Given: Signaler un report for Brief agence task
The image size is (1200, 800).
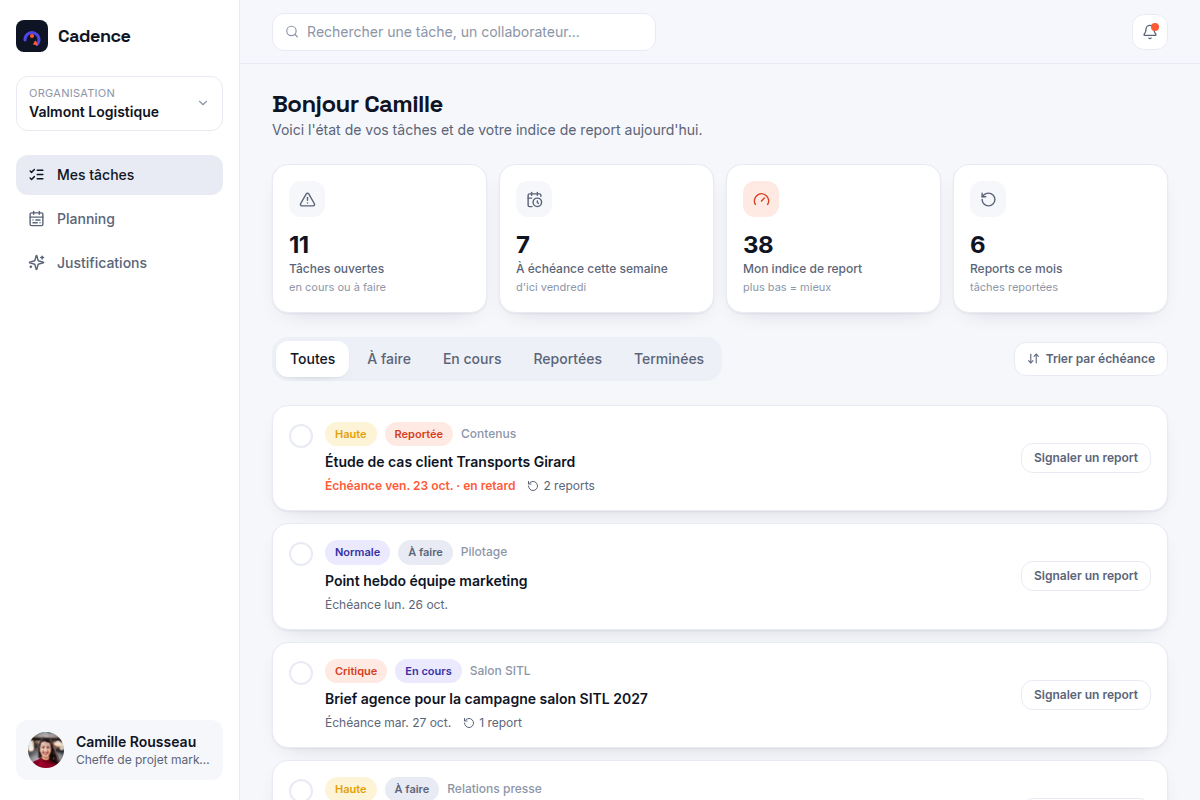Looking at the screenshot, I should tap(1086, 695).
